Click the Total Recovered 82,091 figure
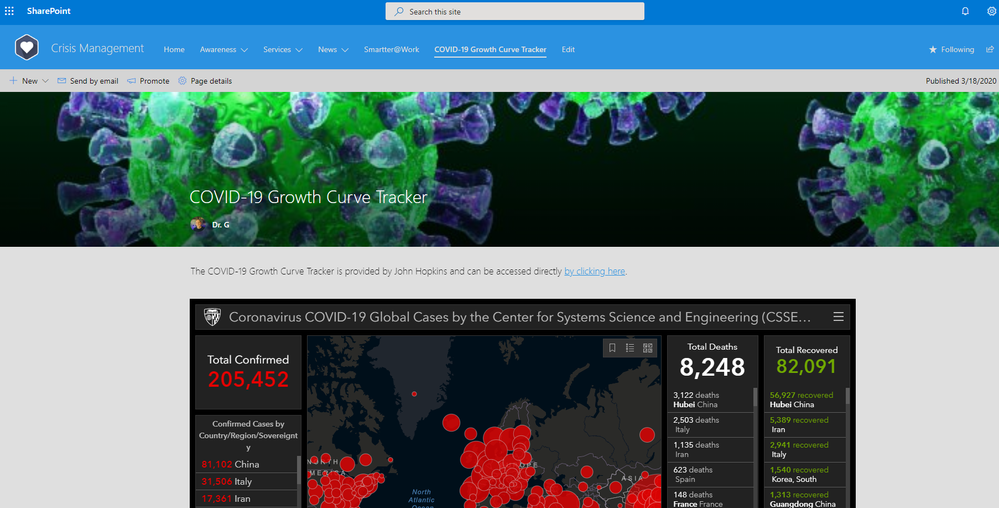The width and height of the screenshot is (999, 508). 807,366
